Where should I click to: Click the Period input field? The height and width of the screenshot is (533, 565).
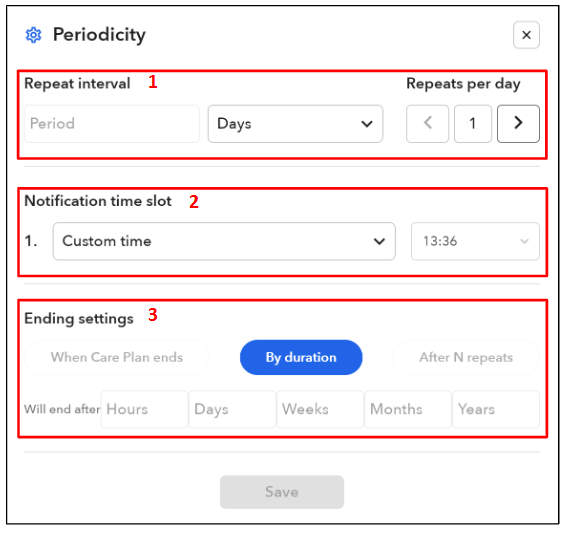[112, 124]
